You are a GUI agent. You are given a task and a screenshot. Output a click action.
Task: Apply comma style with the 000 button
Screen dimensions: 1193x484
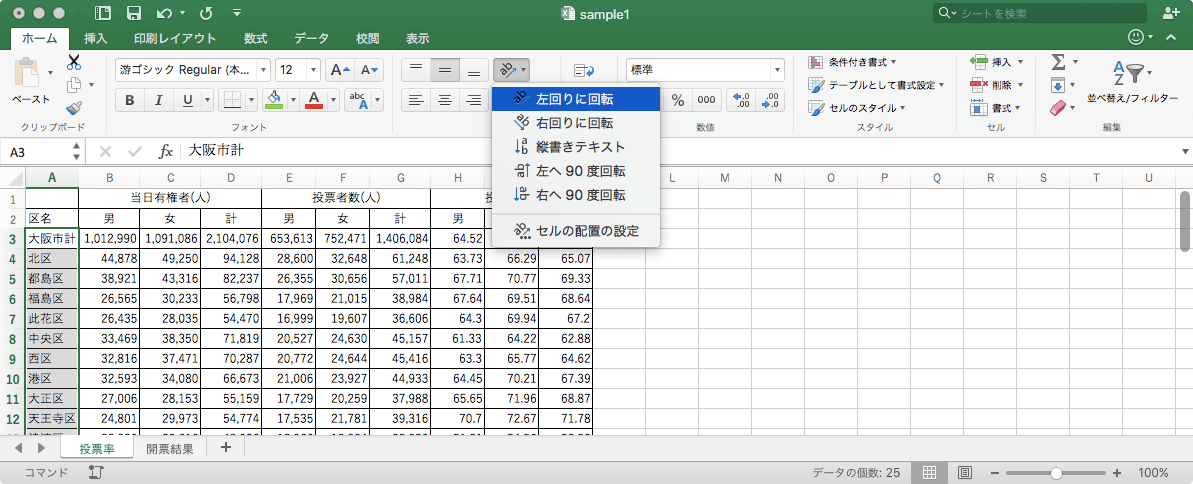pyautogui.click(x=706, y=100)
